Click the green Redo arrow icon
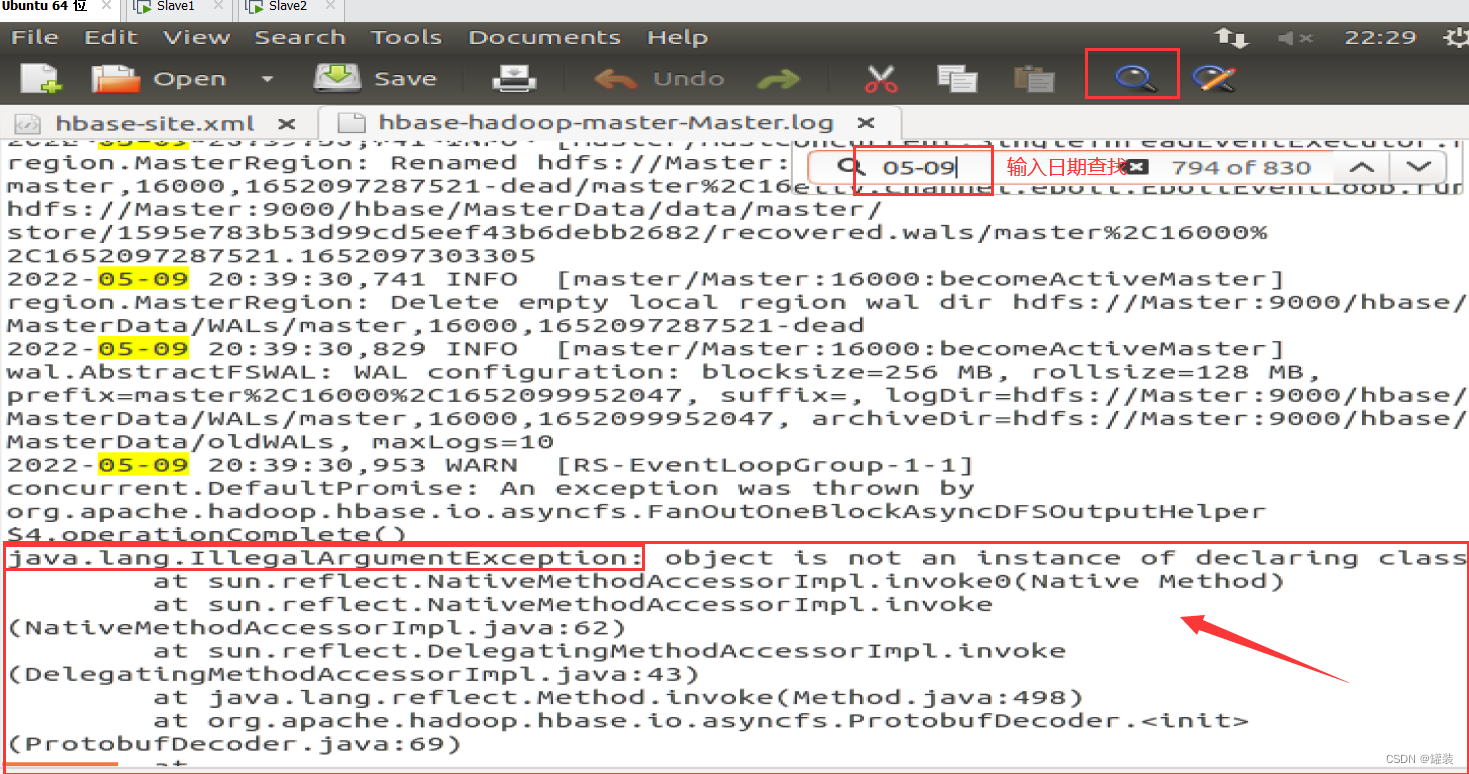Image resolution: width=1469 pixels, height=774 pixels. click(778, 79)
